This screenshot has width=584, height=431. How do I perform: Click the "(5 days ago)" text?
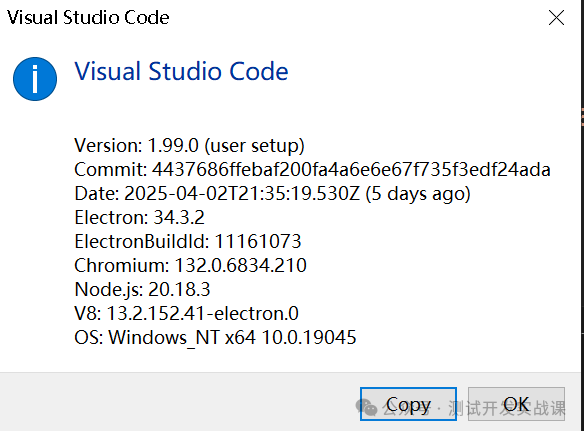point(418,194)
